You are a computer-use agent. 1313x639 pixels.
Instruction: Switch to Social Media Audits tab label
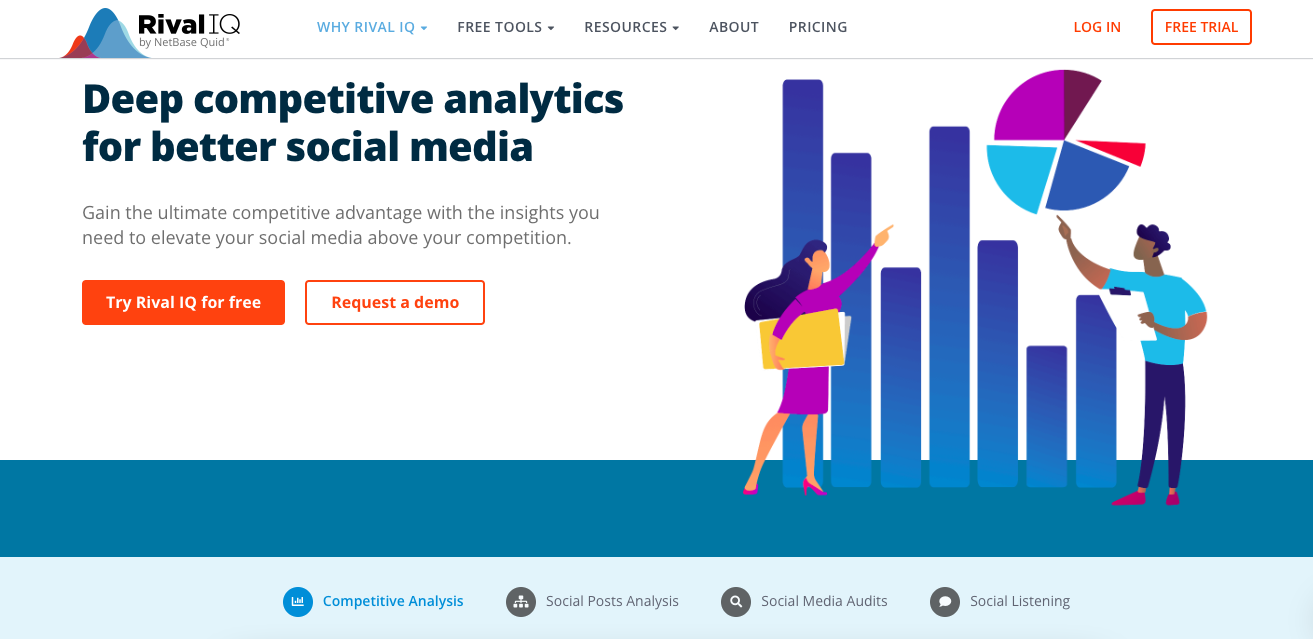click(x=824, y=601)
